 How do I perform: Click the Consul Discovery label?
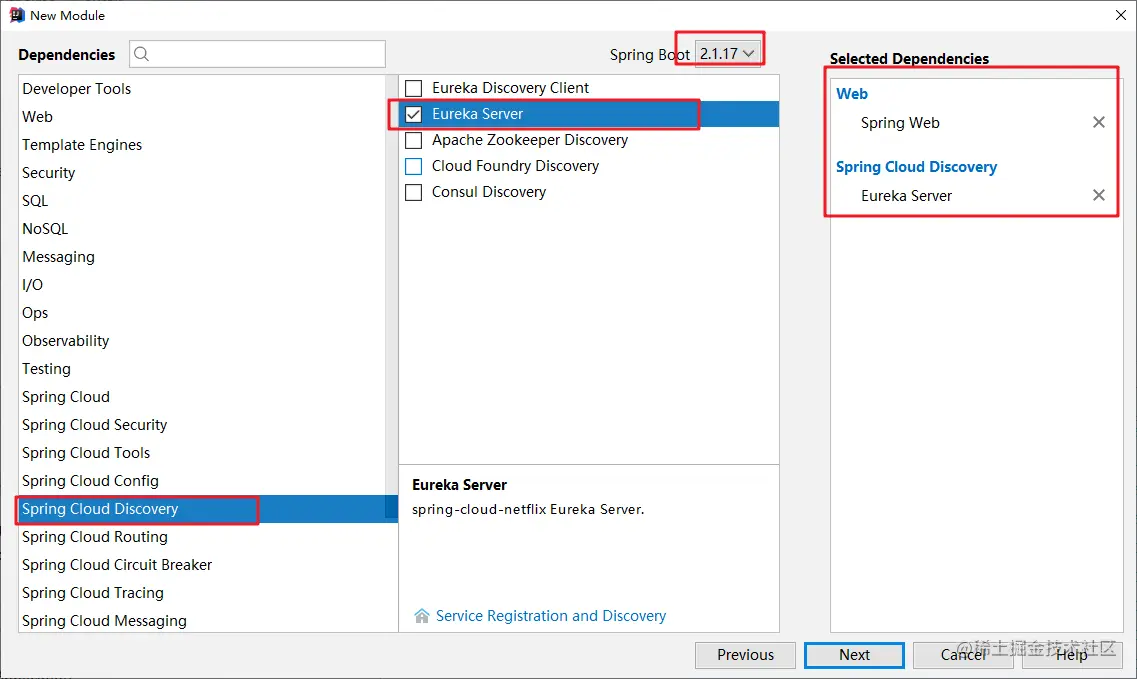pos(489,192)
